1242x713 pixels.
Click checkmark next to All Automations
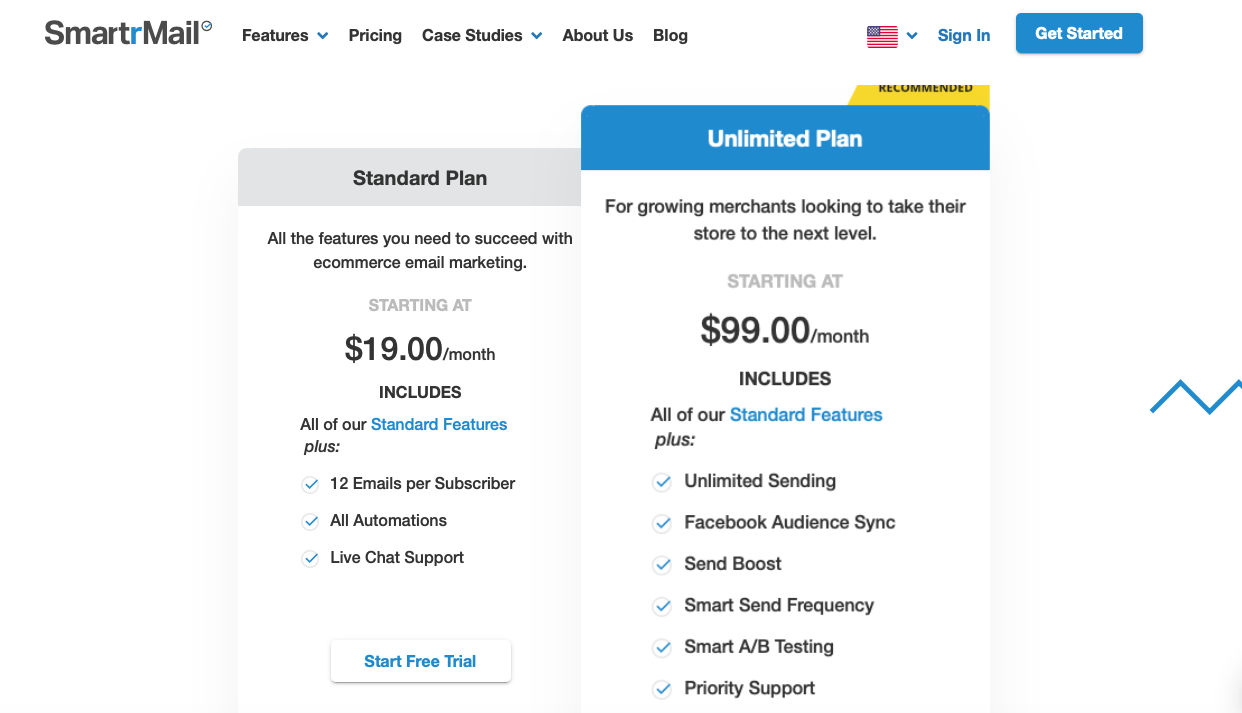[x=311, y=522]
